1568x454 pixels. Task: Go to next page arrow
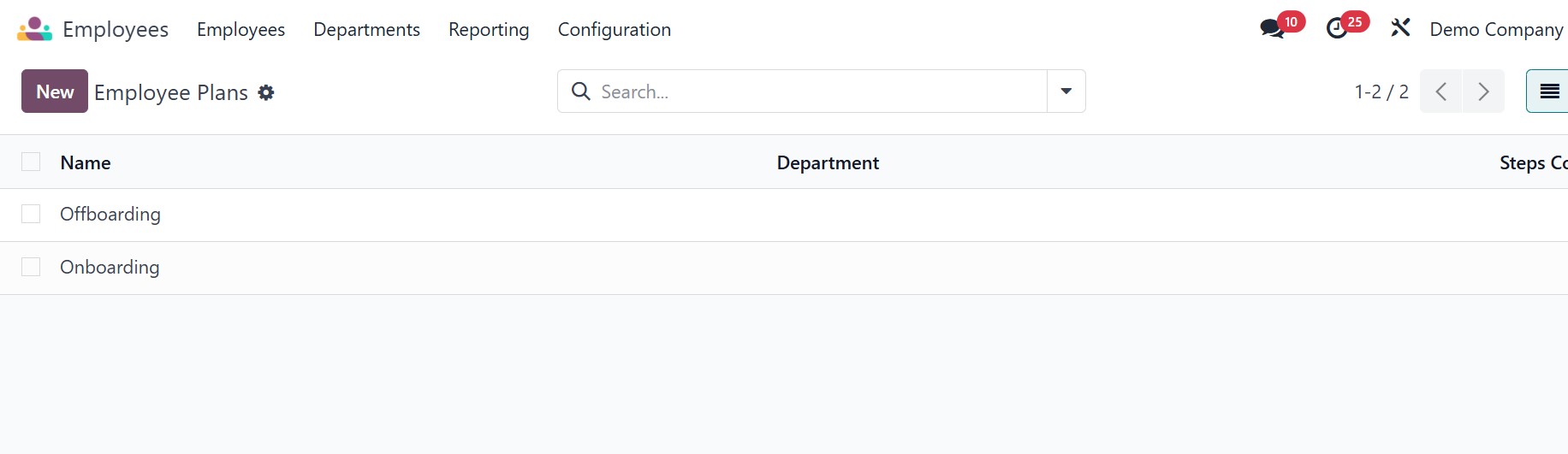pyautogui.click(x=1483, y=91)
